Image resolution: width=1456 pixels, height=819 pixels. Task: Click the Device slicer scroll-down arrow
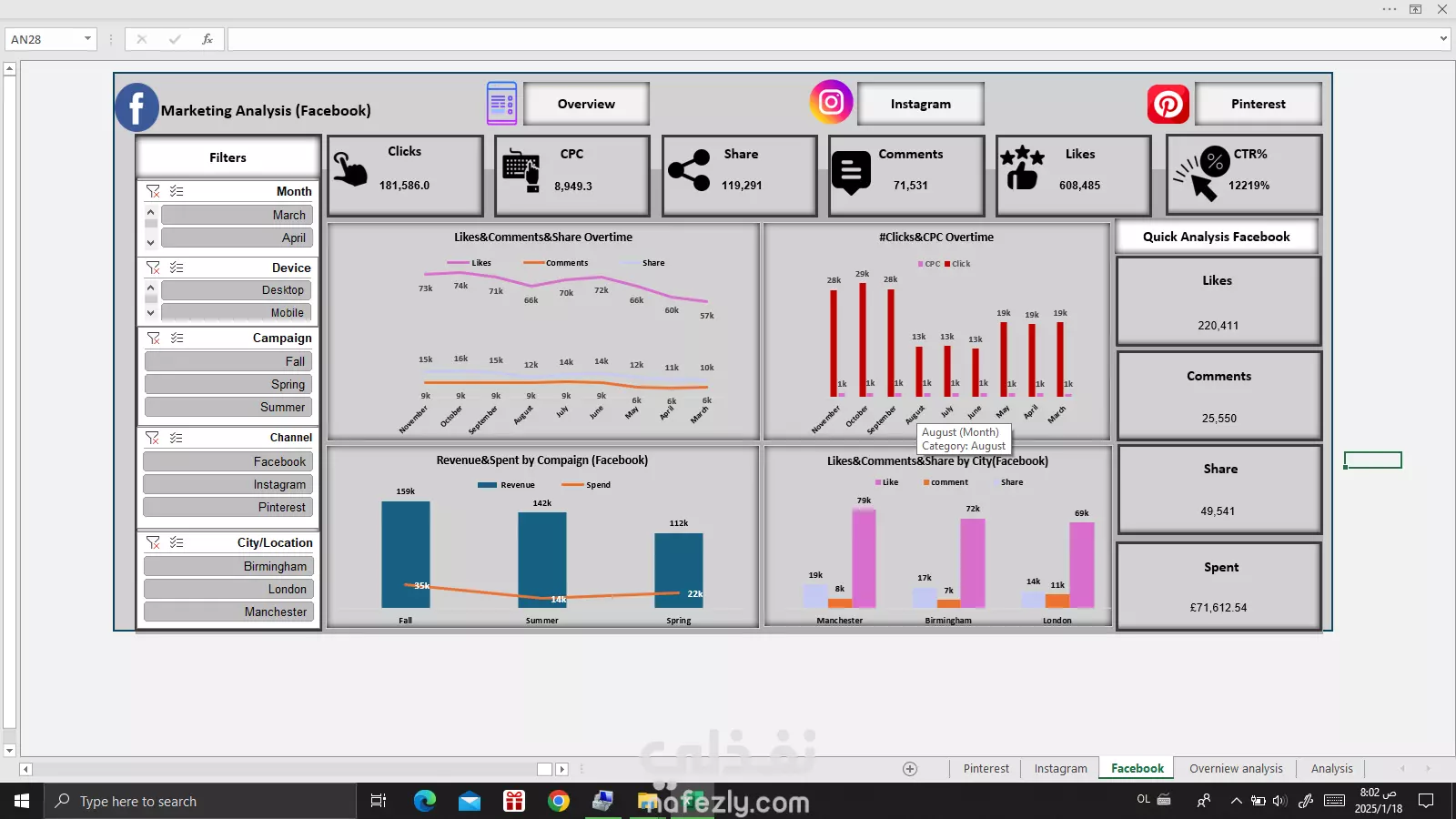tap(151, 313)
